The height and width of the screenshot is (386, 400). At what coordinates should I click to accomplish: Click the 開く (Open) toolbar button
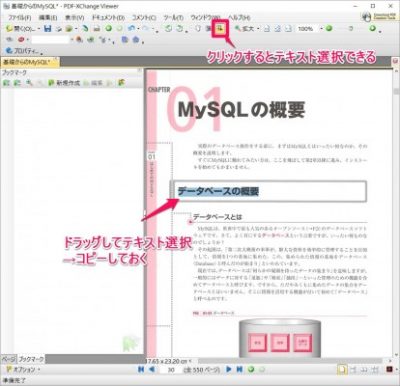[22, 29]
